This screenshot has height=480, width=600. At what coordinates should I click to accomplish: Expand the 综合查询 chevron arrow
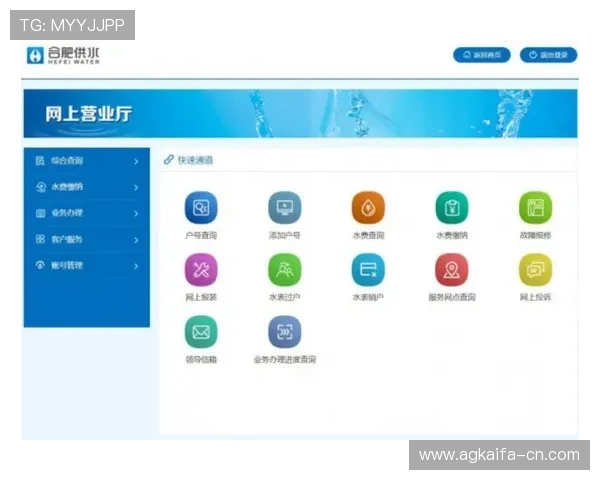click(136, 162)
